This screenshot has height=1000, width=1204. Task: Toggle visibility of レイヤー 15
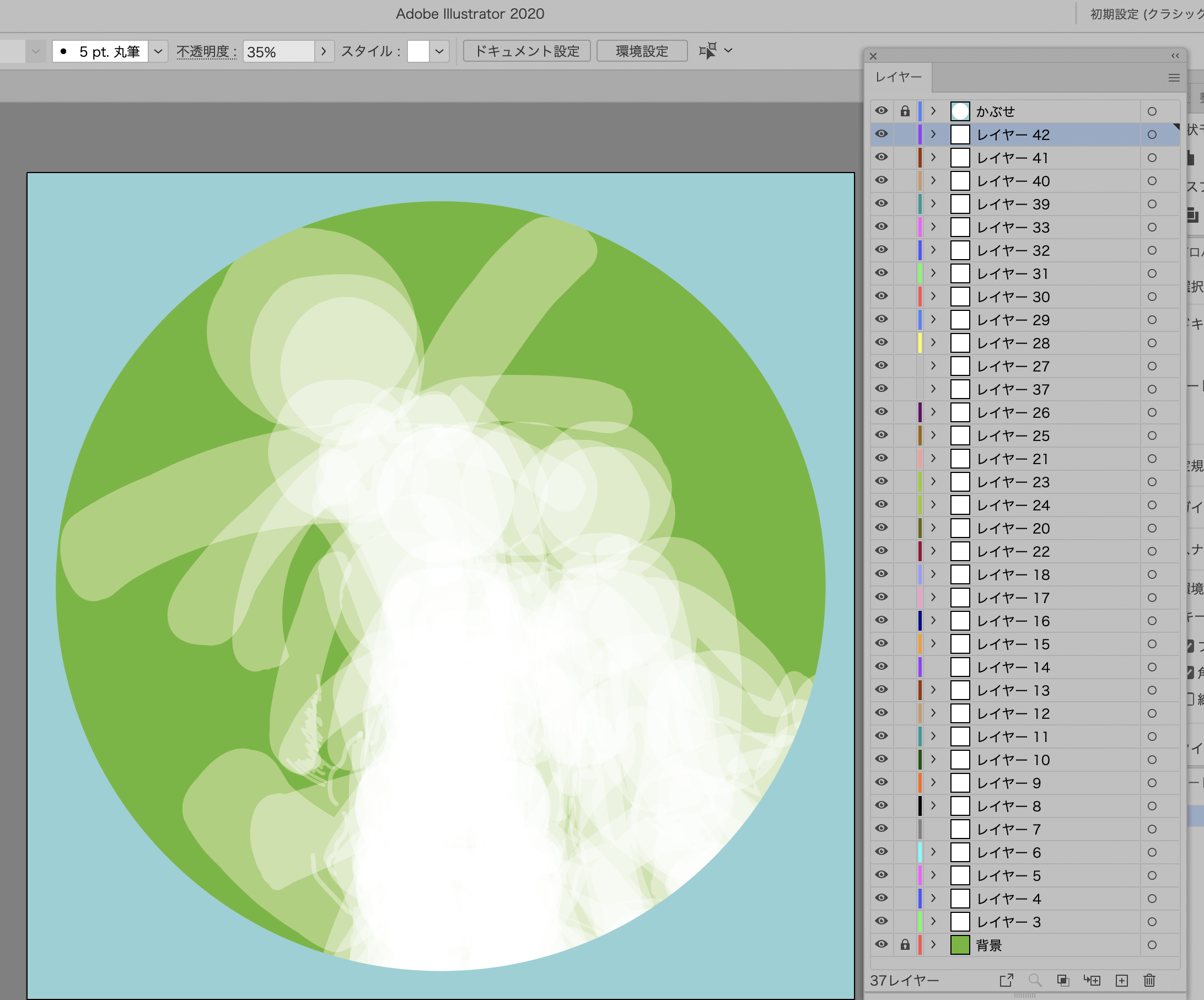(x=882, y=643)
